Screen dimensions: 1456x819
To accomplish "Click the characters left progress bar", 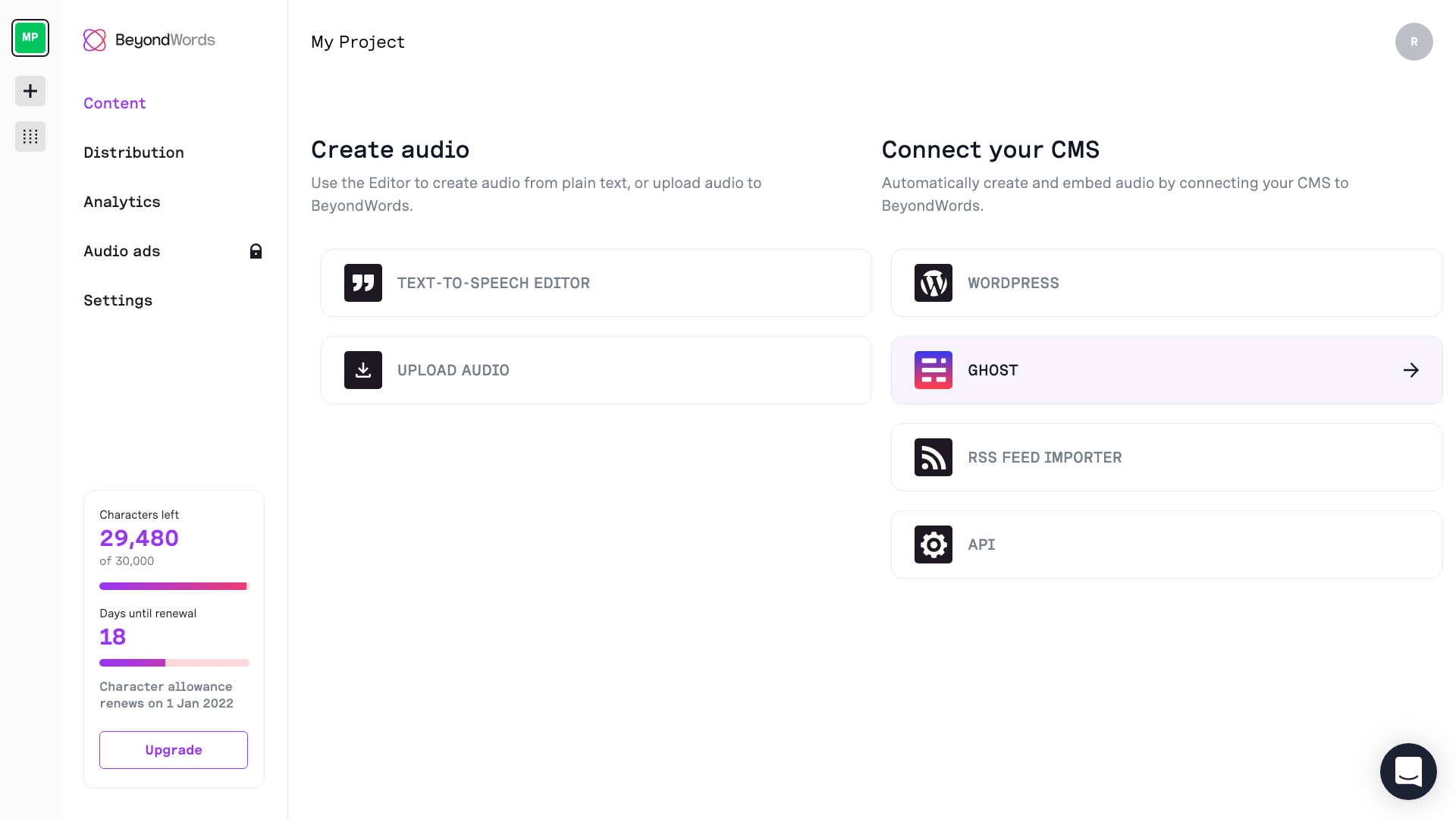I will click(x=174, y=586).
